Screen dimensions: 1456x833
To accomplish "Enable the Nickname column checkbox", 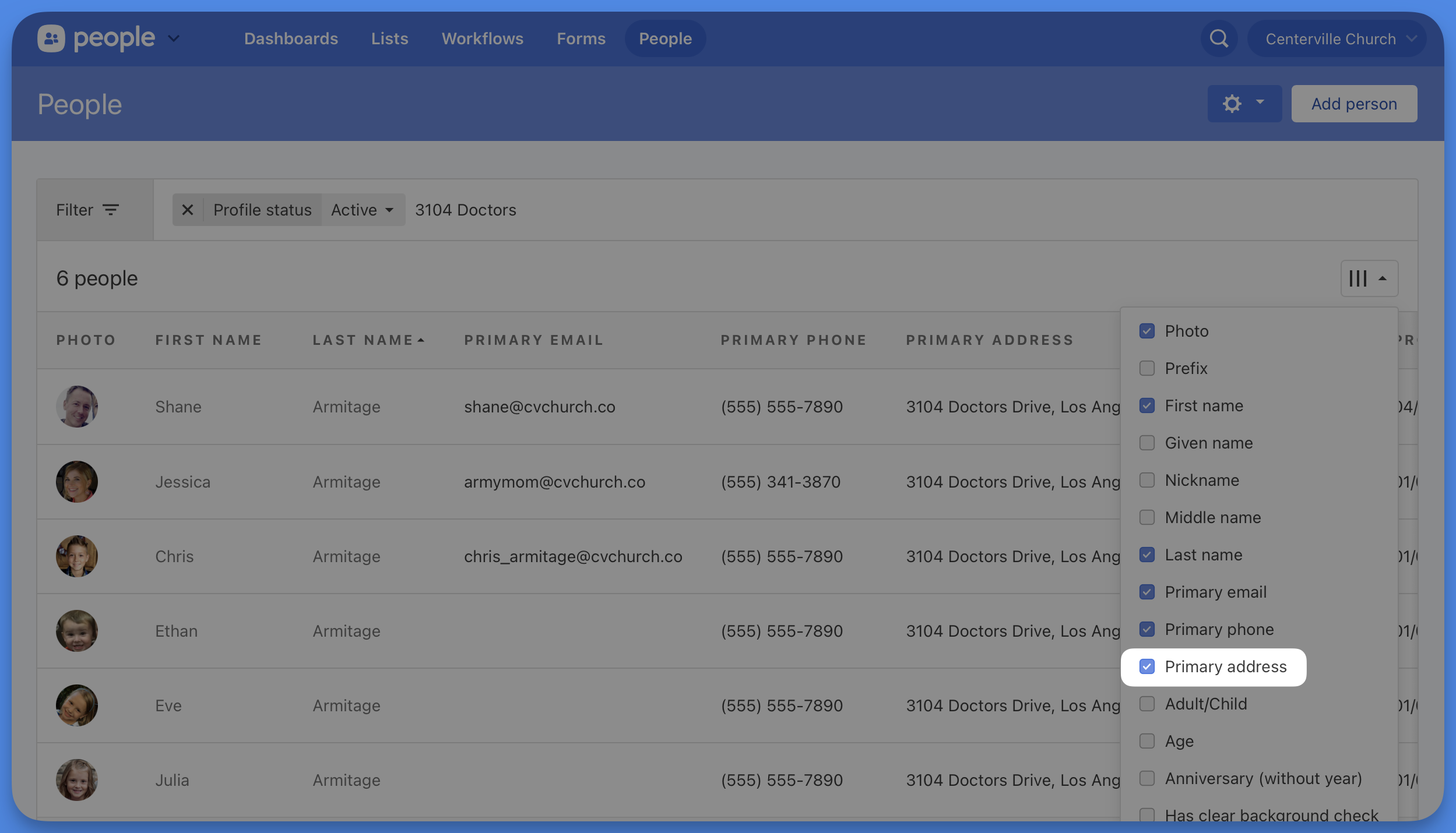I will pos(1147,480).
